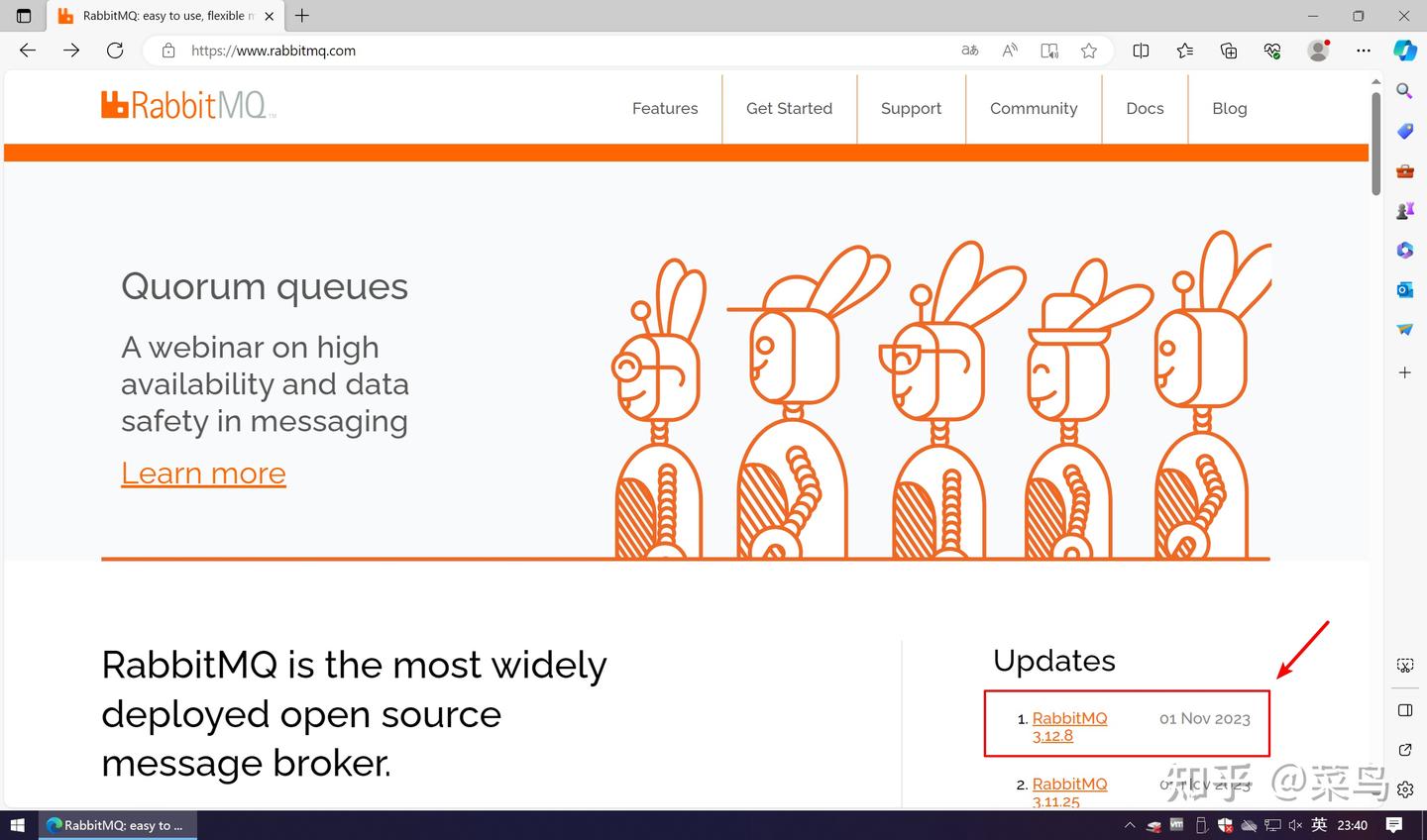Click the Learn more webinar link
This screenshot has width=1427, height=840.
pyautogui.click(x=203, y=472)
